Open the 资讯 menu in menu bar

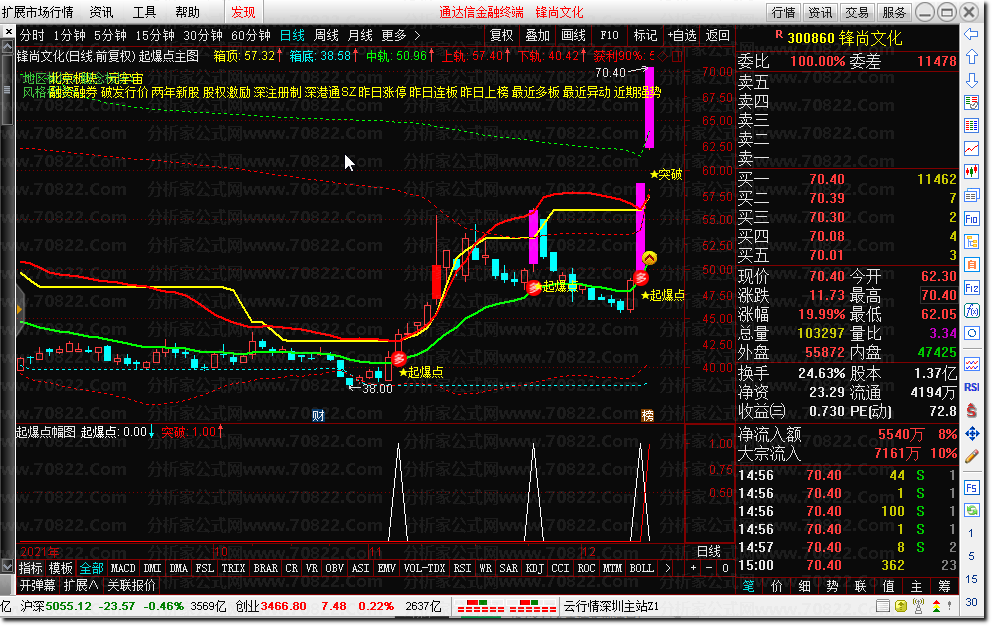tap(101, 12)
